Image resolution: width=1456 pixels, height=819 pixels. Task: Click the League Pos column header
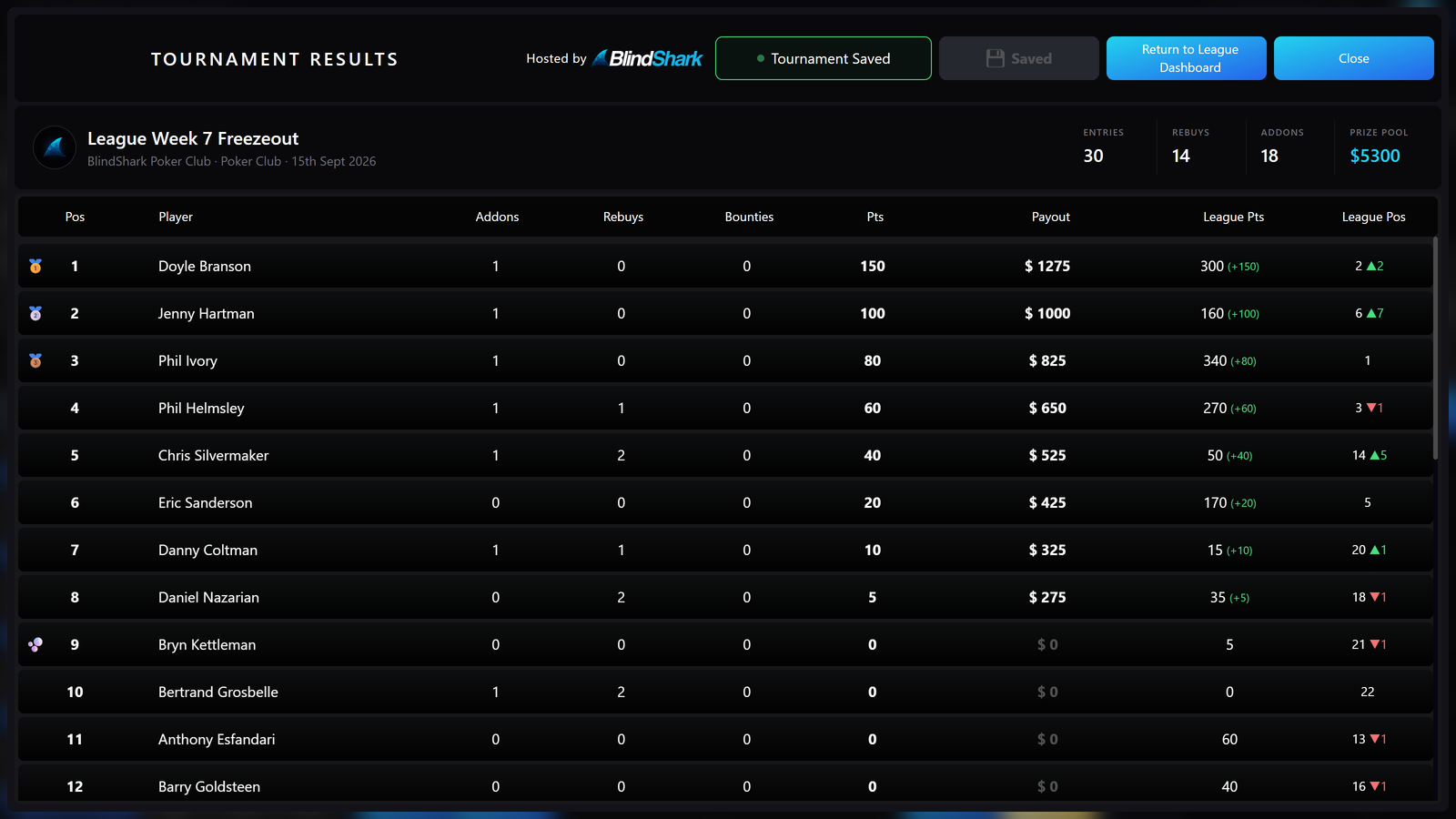click(x=1373, y=217)
